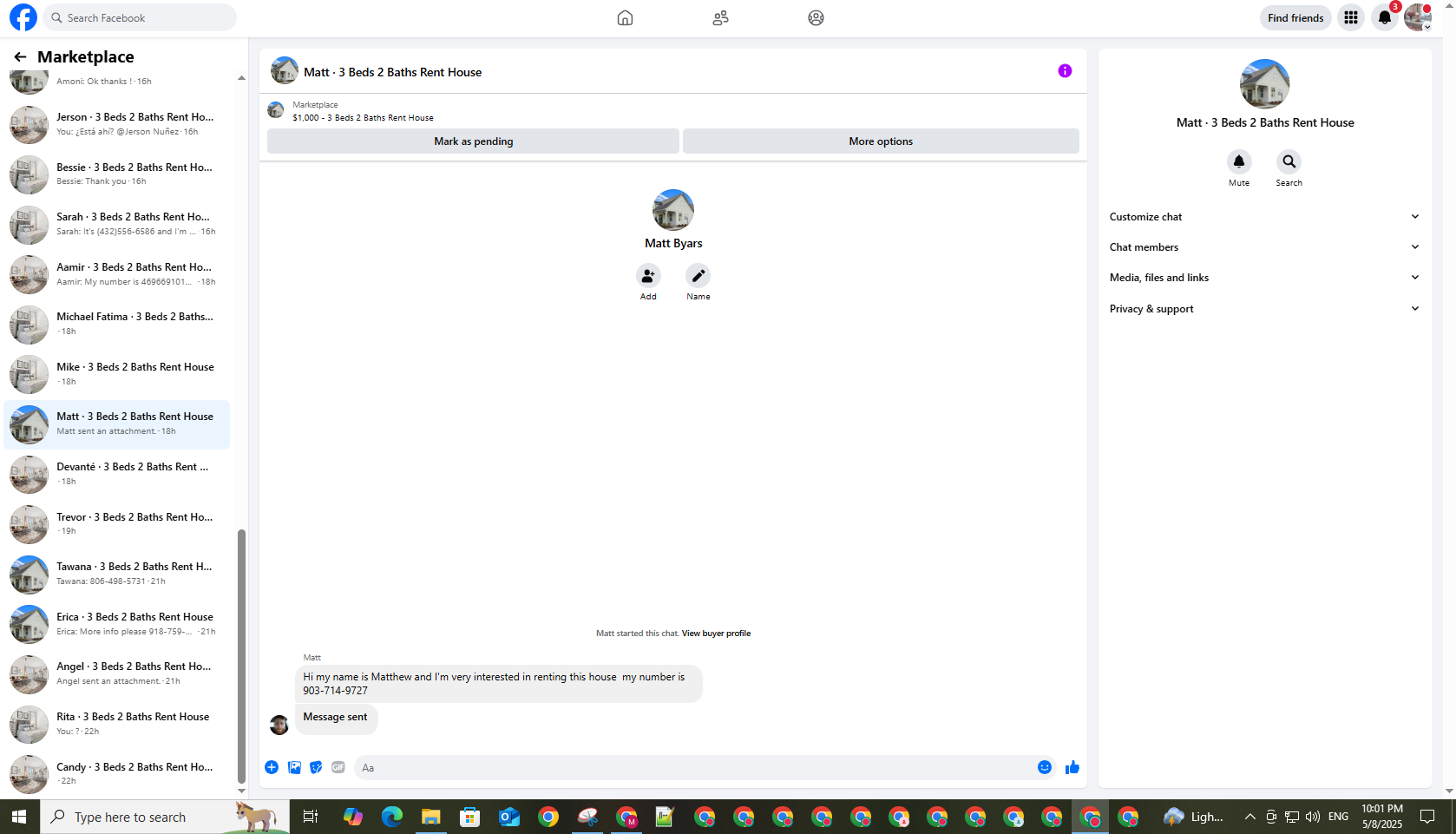
Task: Click the conversation list scroll-up arrow
Action: 241,78
